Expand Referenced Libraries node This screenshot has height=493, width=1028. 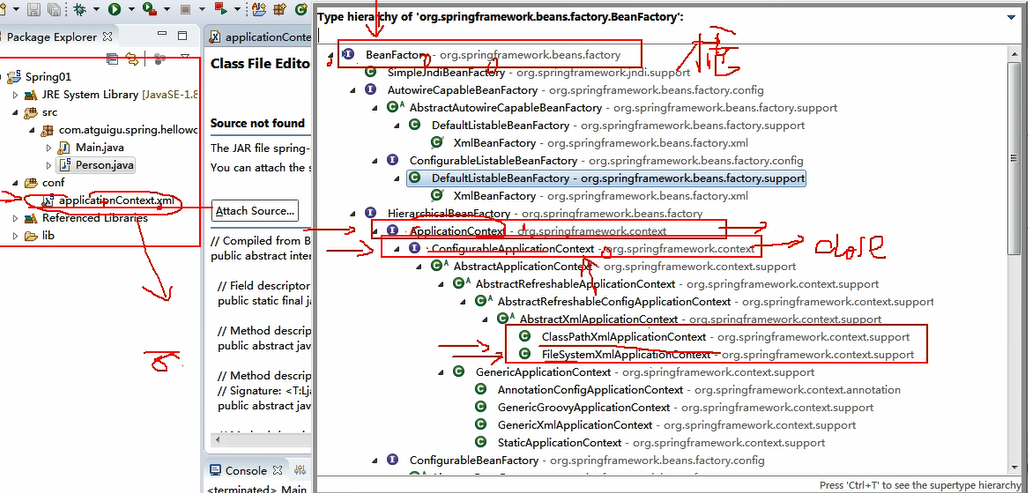click(16, 218)
